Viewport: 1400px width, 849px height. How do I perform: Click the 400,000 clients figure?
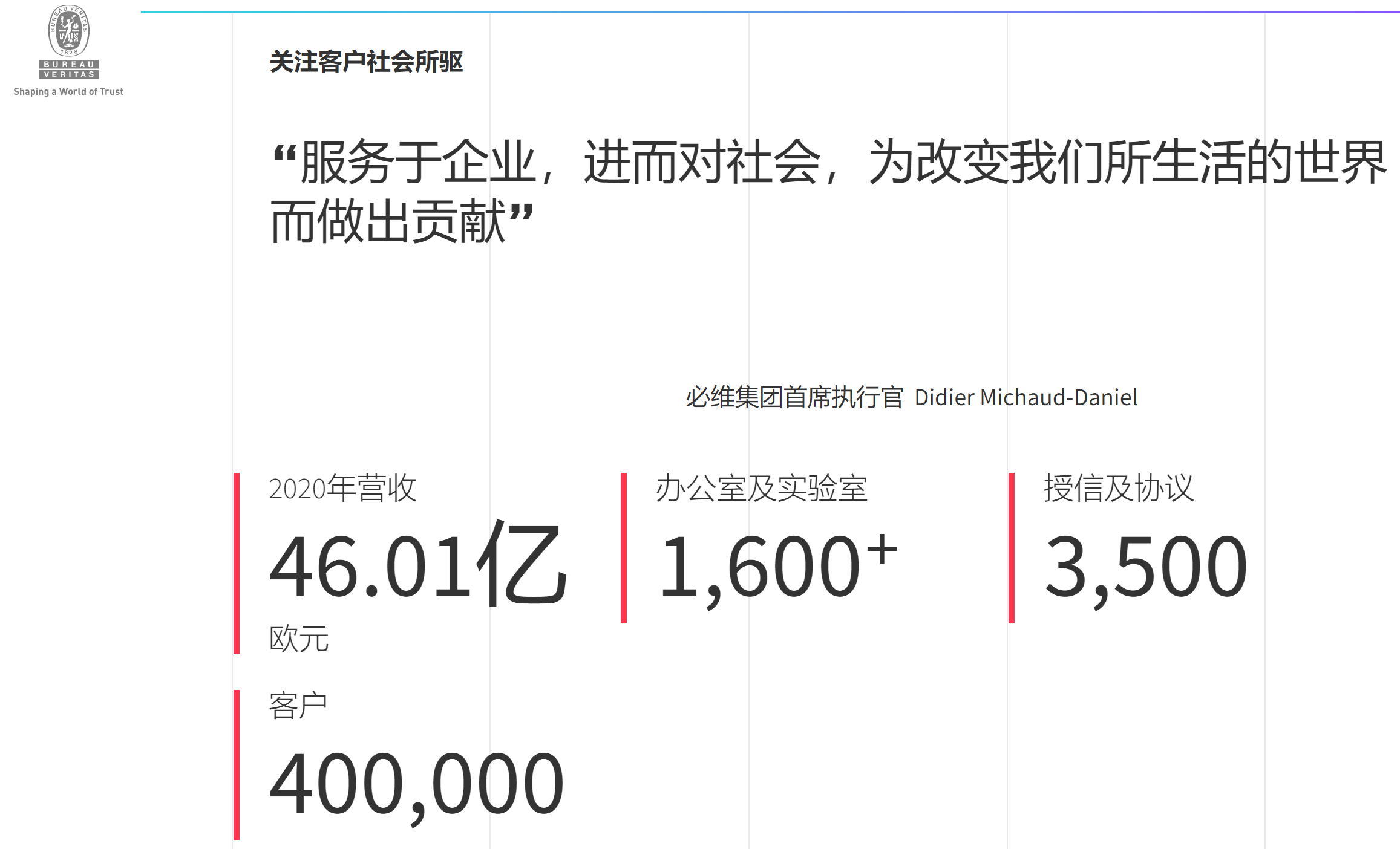[x=416, y=784]
